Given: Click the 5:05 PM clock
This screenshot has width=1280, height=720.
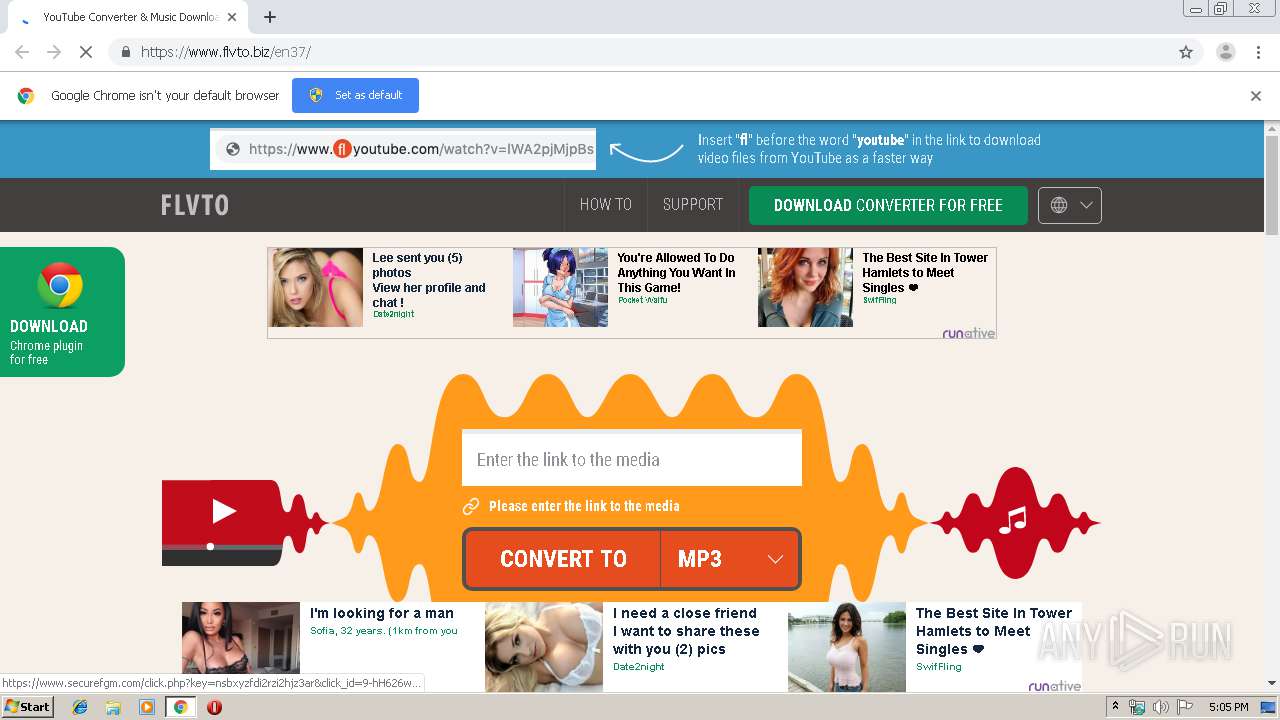Looking at the screenshot, I should coord(1228,707).
